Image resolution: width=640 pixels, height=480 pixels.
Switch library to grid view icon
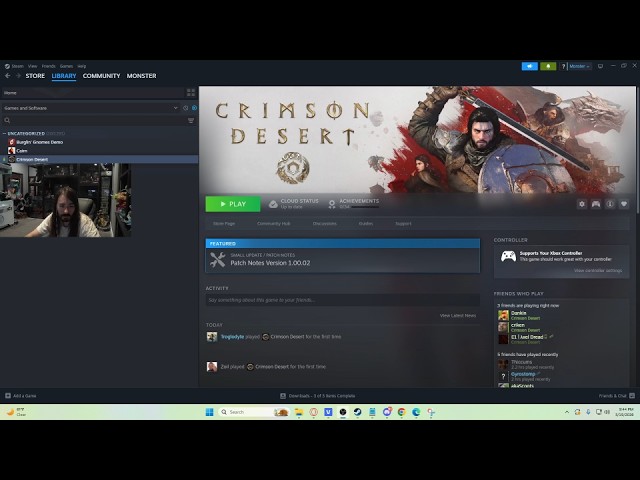tap(191, 93)
